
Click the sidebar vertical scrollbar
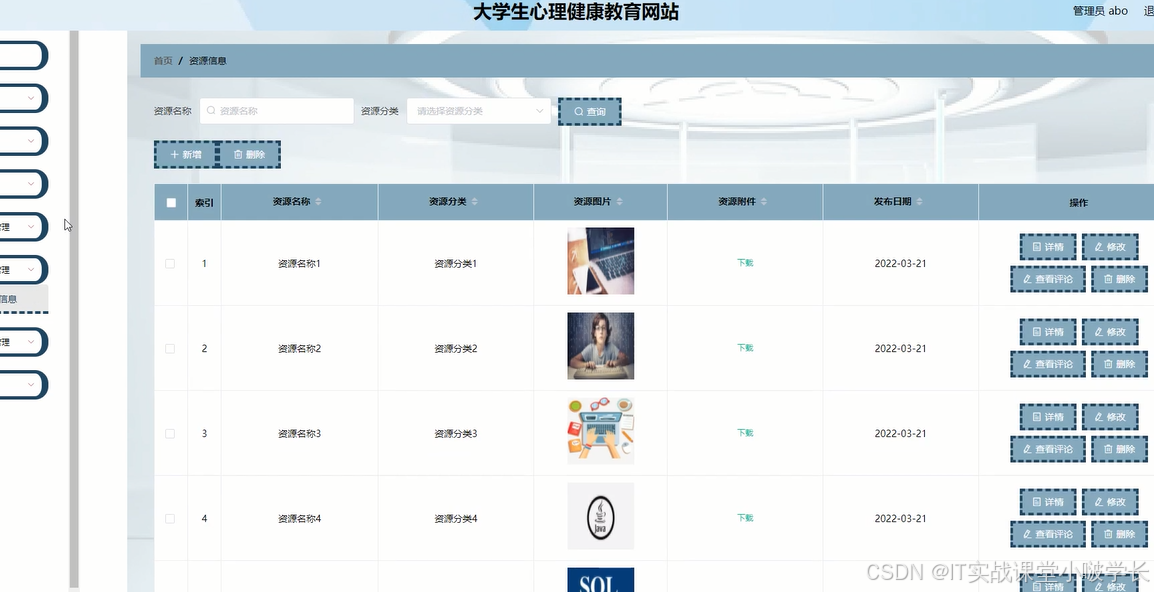click(x=74, y=309)
